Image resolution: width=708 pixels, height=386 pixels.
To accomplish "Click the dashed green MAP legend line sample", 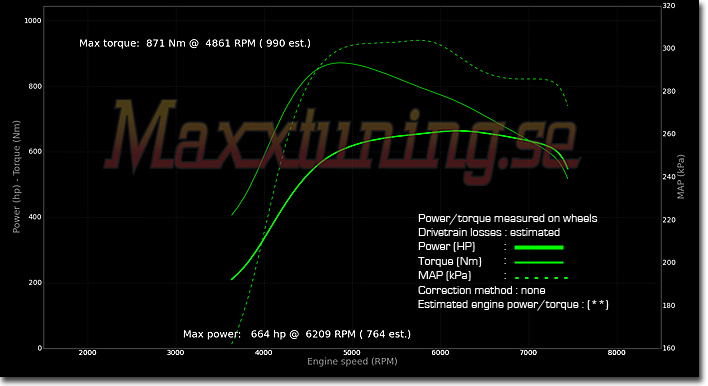I will click(x=541, y=278).
